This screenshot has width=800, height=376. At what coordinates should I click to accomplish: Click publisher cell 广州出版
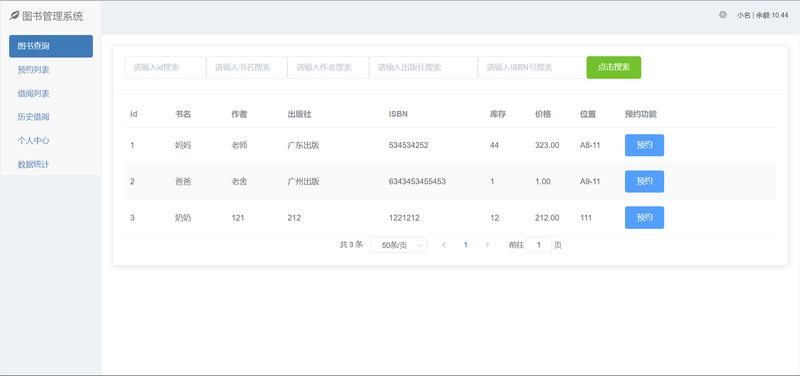click(304, 181)
